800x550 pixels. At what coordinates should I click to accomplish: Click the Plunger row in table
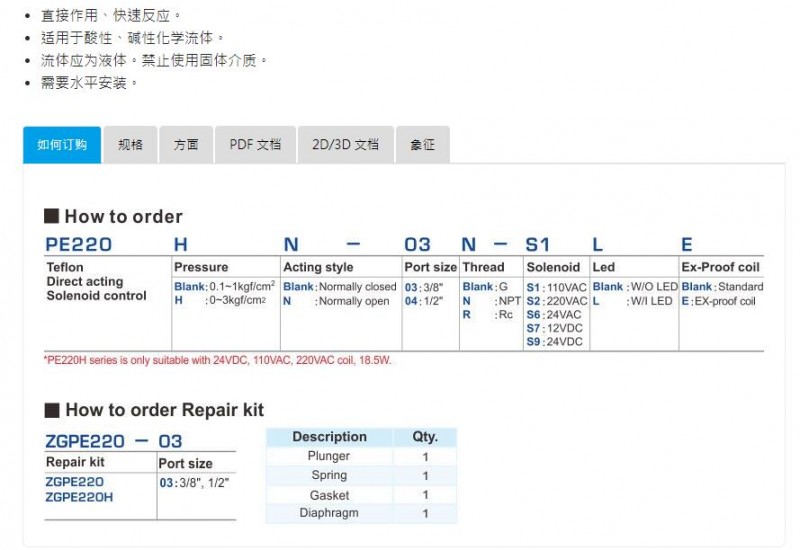(329, 456)
